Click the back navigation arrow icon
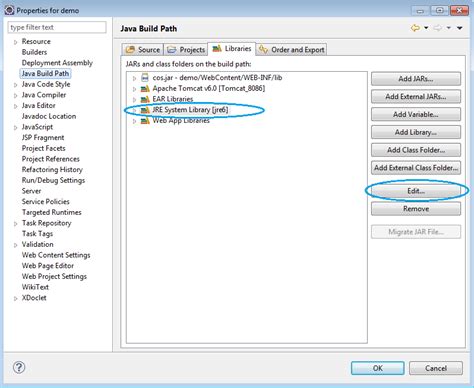The image size is (474, 388). (415, 28)
